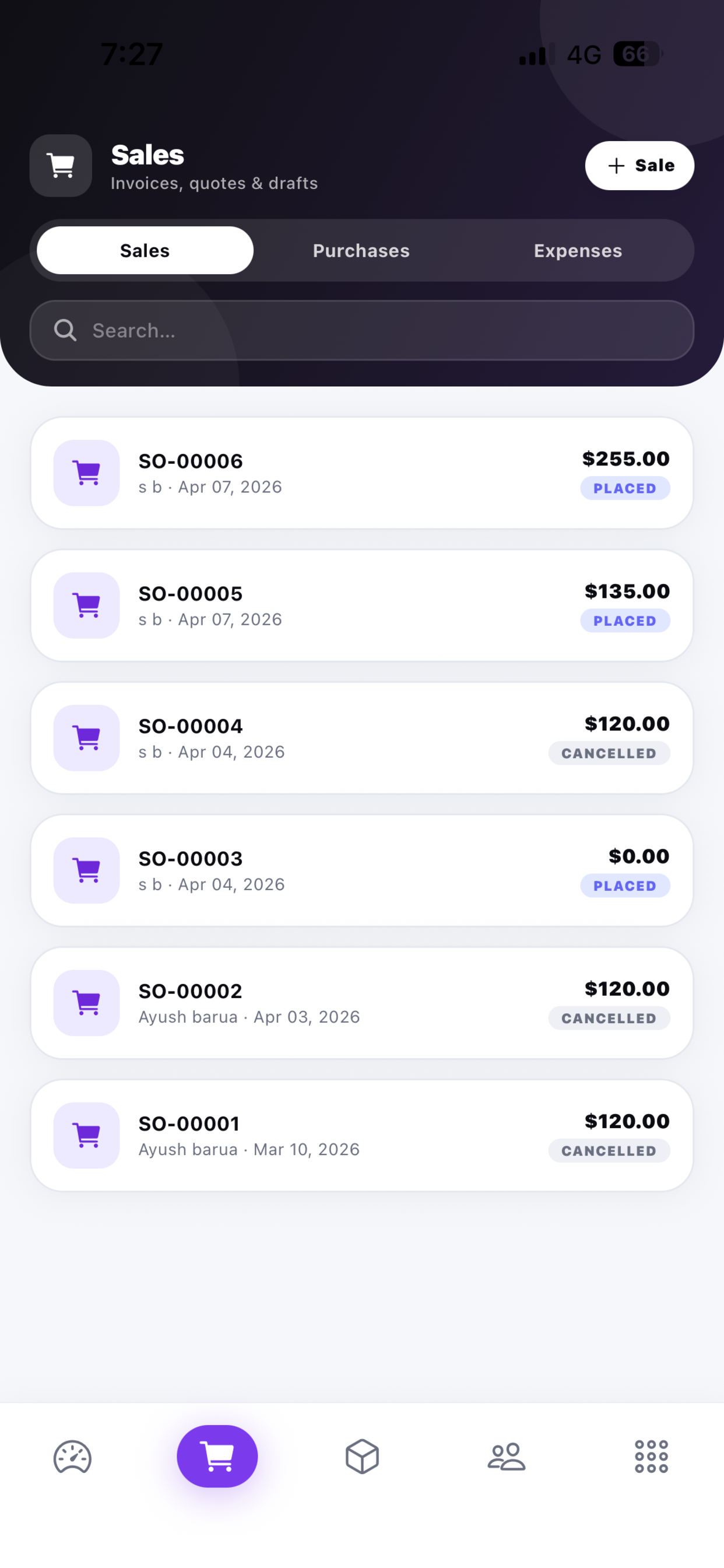724x1568 pixels.
Task: Click the cart icon on order SO-00006
Action: [x=86, y=473]
